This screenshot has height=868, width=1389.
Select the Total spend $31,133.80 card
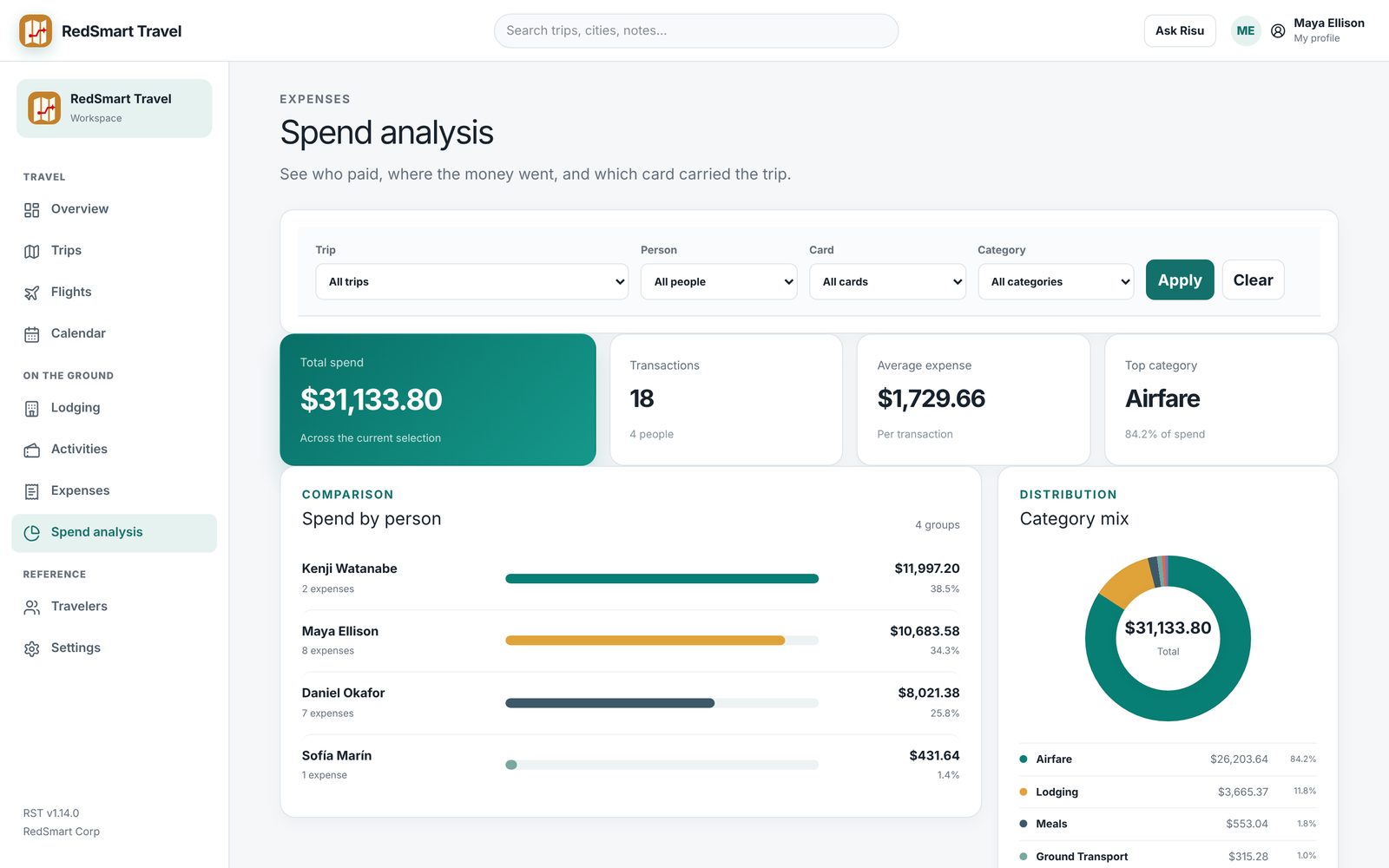coord(438,399)
